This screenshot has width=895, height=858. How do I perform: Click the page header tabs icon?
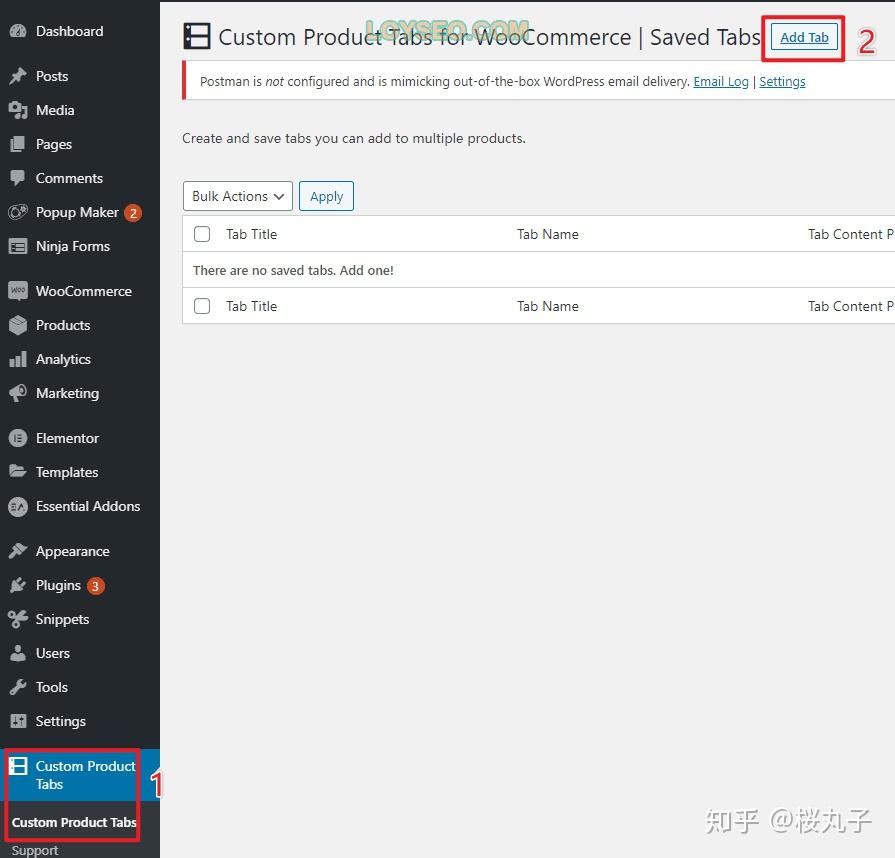point(197,36)
